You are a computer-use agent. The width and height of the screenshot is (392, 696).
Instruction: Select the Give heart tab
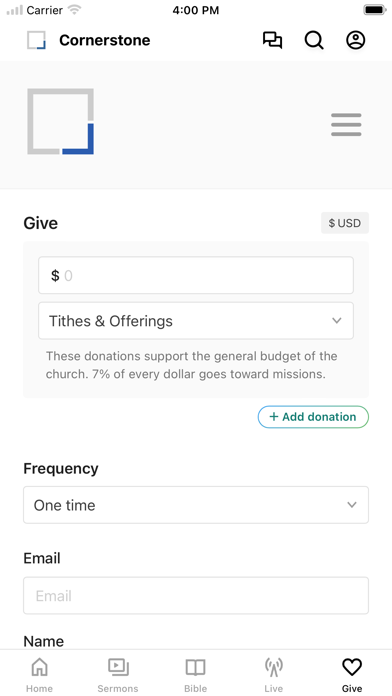click(352, 675)
